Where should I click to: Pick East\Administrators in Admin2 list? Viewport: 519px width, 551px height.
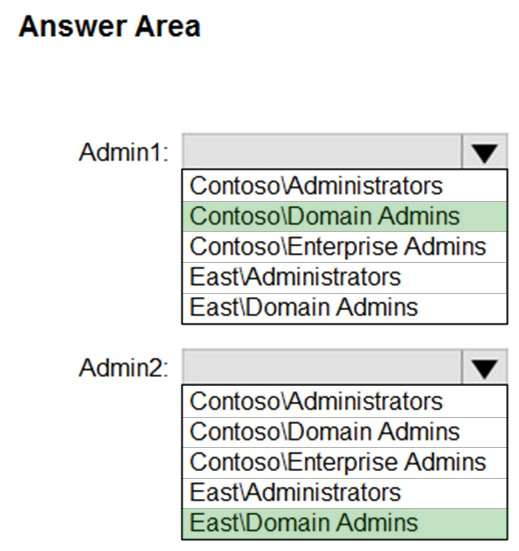tap(345, 493)
